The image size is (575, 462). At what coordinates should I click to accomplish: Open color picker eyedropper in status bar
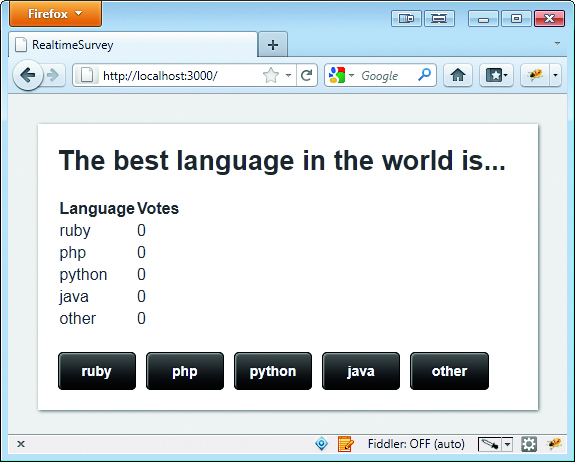coord(490,444)
